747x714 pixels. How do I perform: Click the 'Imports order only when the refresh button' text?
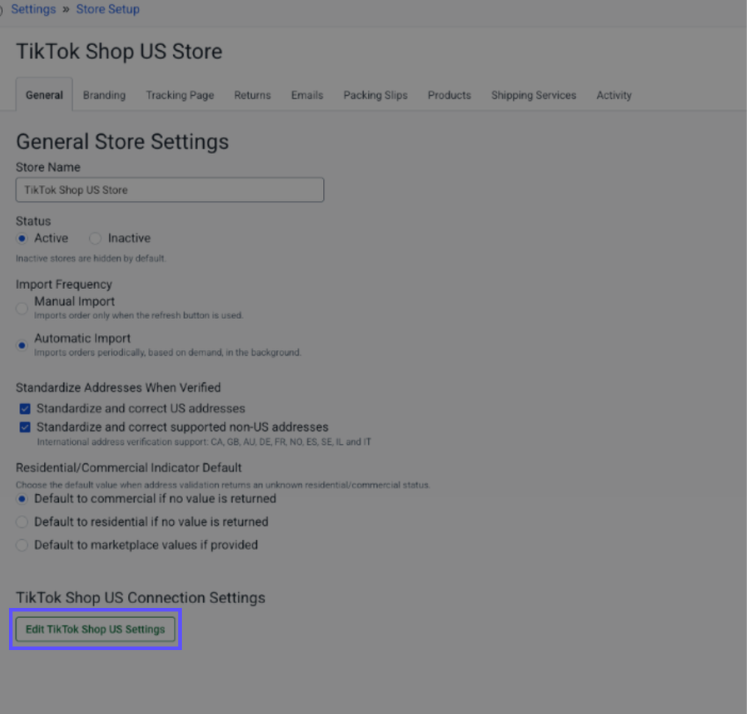click(139, 315)
